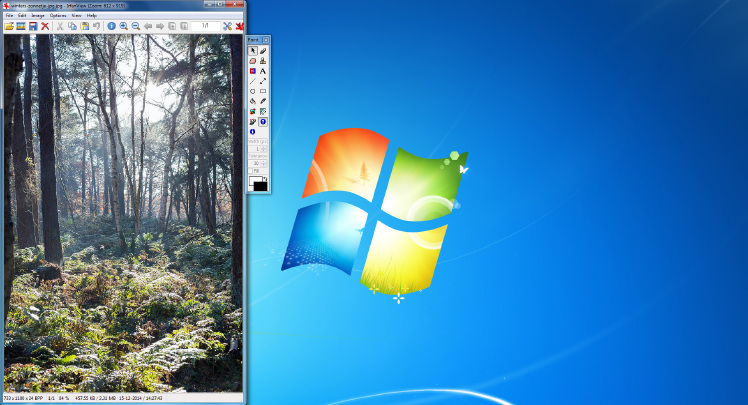Click the Copy toolbar icon
The height and width of the screenshot is (405, 748).
[x=73, y=26]
